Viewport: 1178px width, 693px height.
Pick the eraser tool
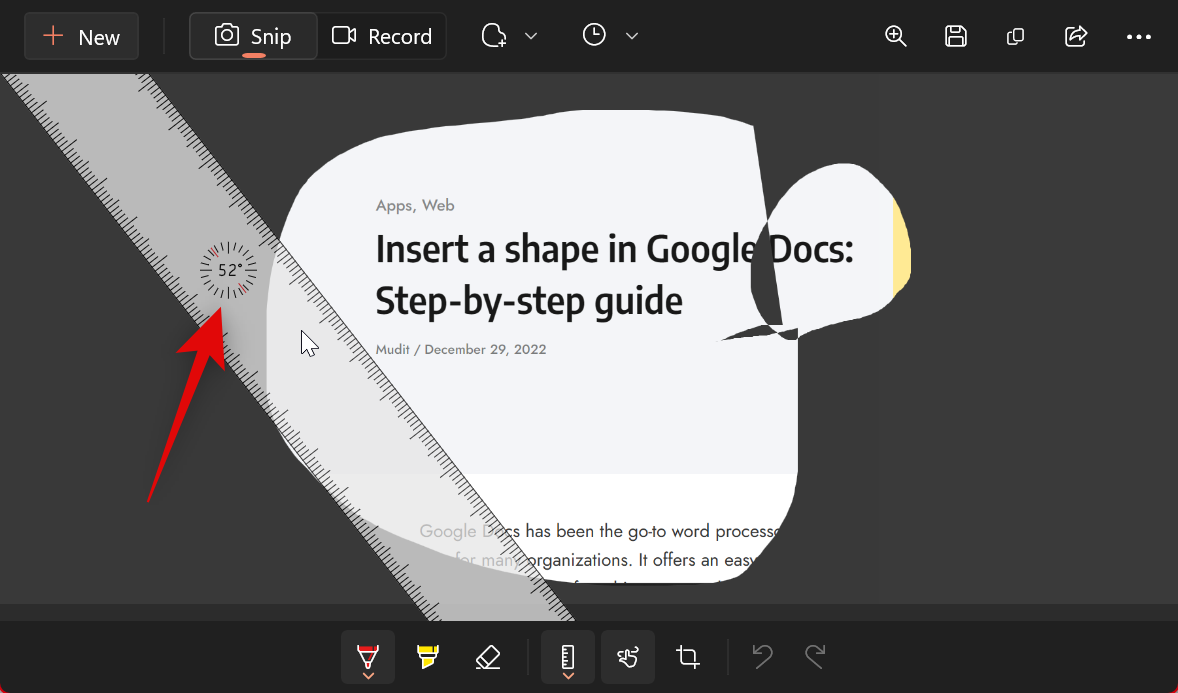(x=487, y=657)
